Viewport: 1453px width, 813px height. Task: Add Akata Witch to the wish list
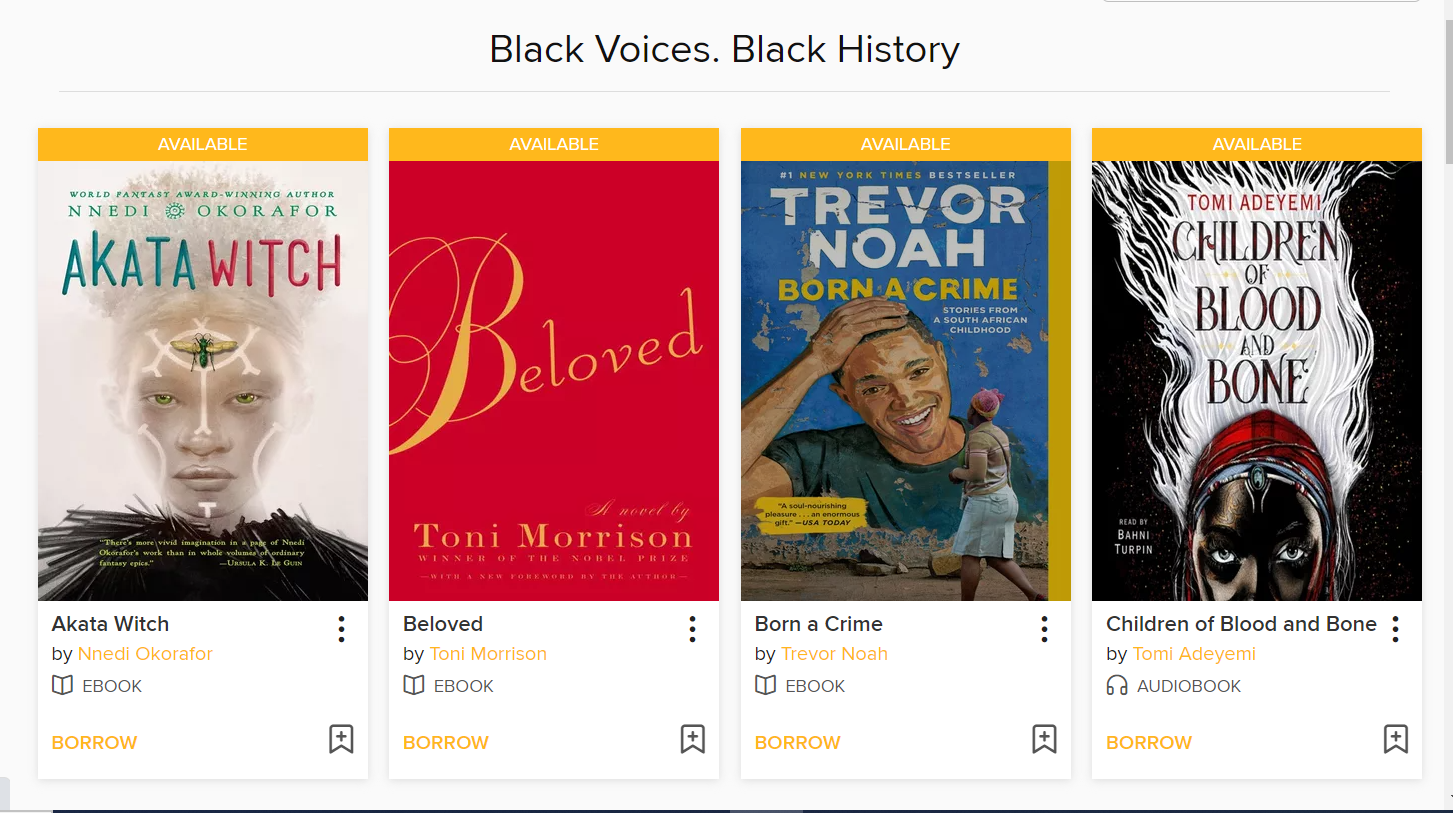click(x=341, y=739)
